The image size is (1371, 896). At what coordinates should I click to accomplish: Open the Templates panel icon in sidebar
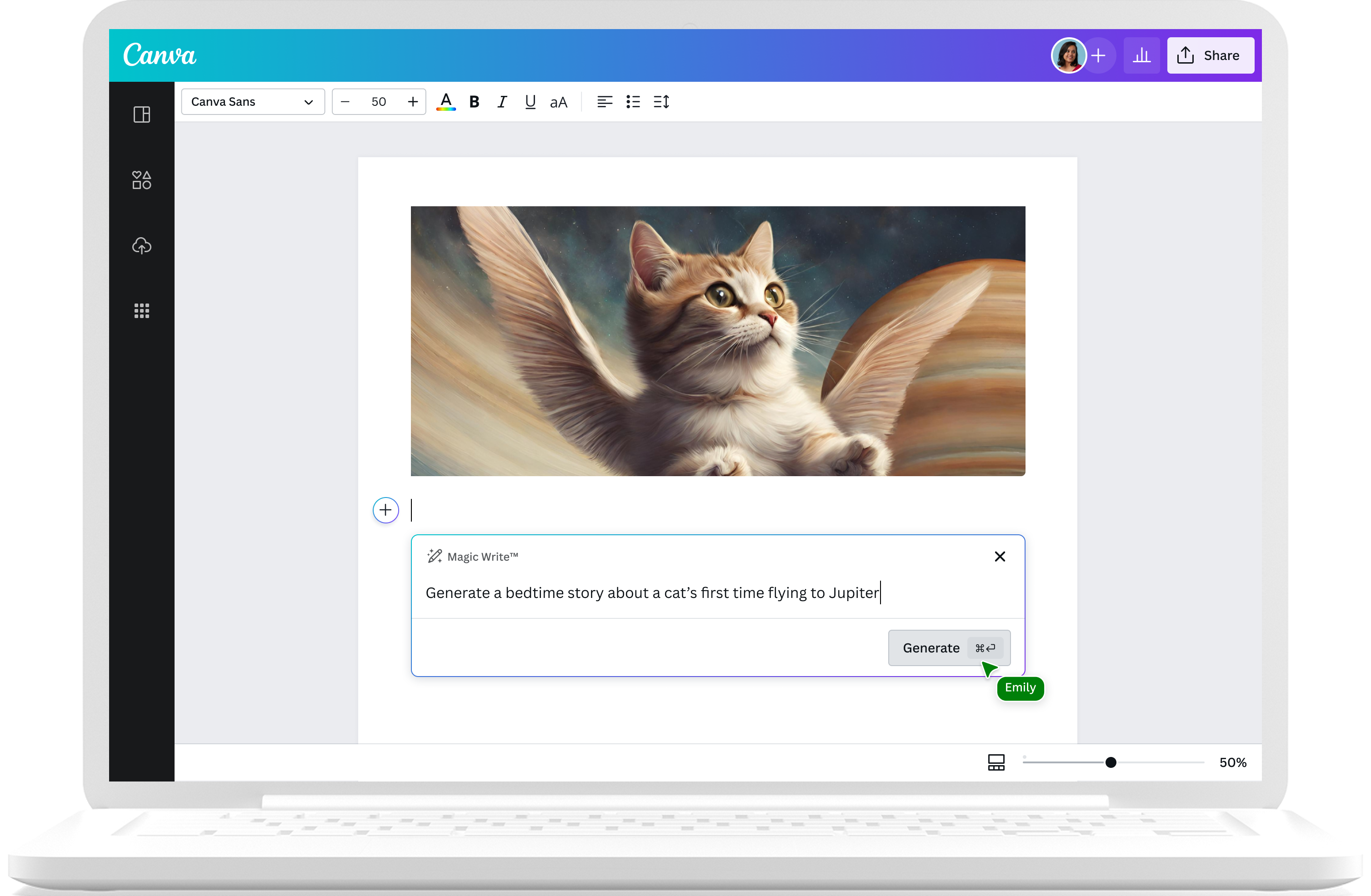(x=142, y=114)
